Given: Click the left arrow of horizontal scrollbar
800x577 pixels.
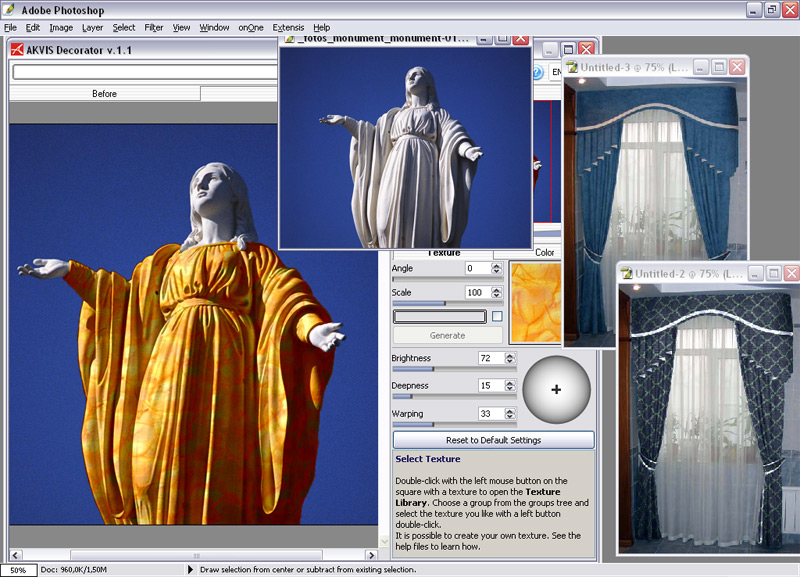Looking at the screenshot, I should point(15,555).
